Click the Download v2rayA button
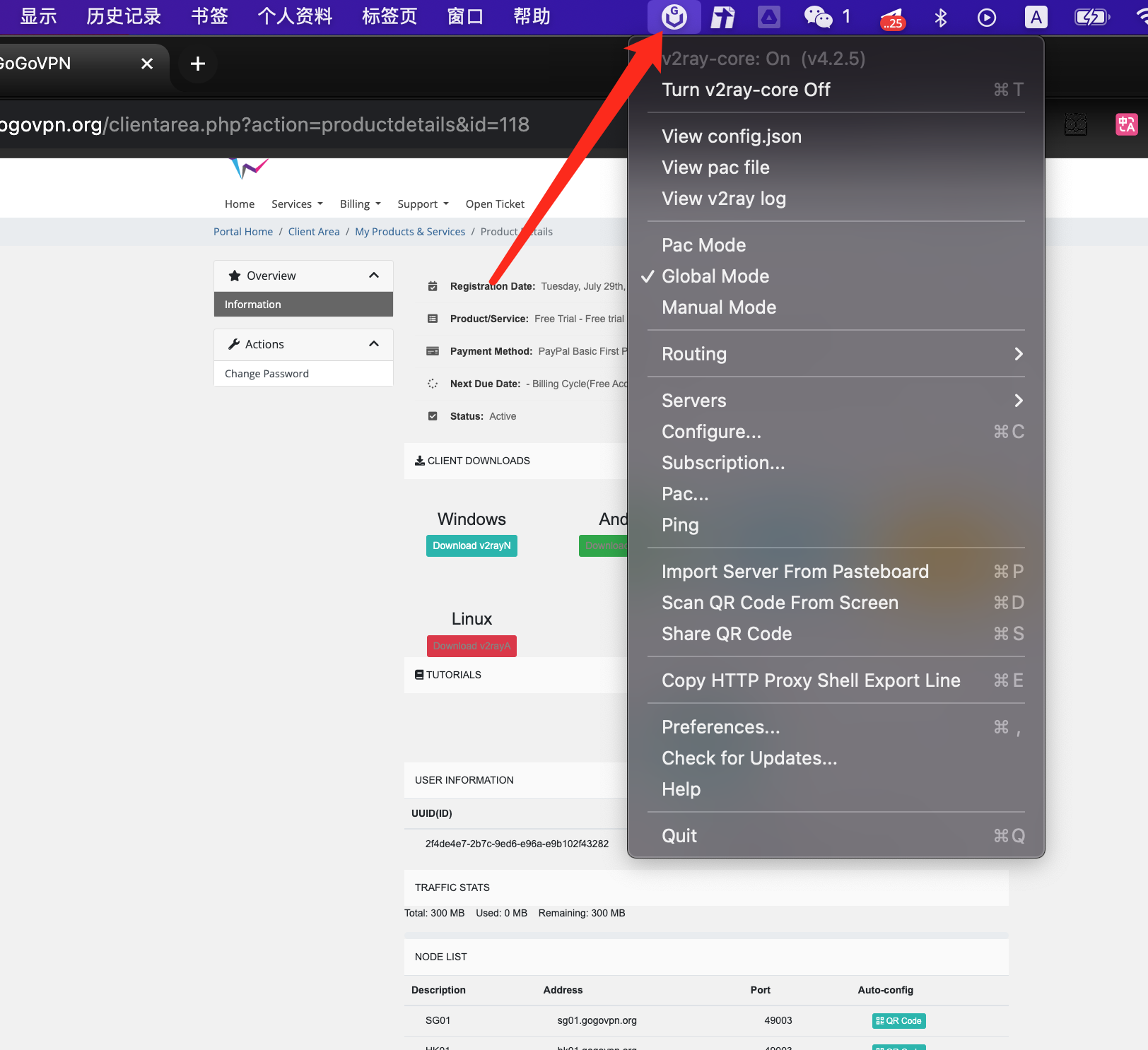The image size is (1148, 1050). click(x=471, y=647)
